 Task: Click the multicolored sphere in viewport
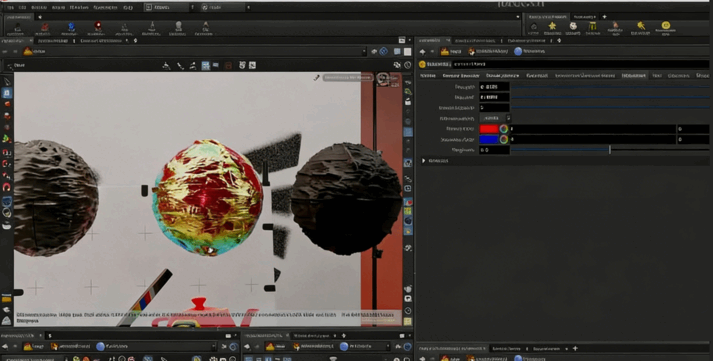207,197
